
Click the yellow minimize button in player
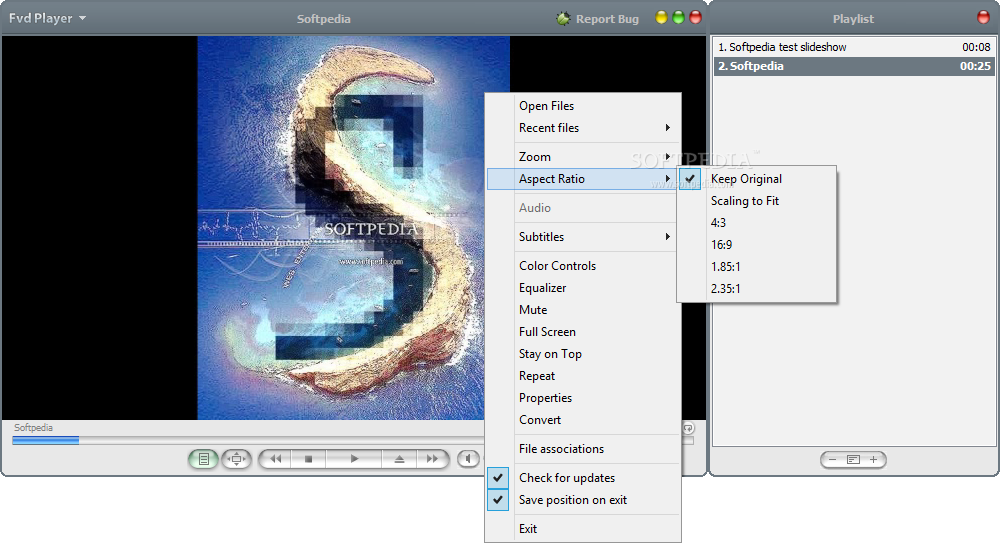tap(661, 18)
